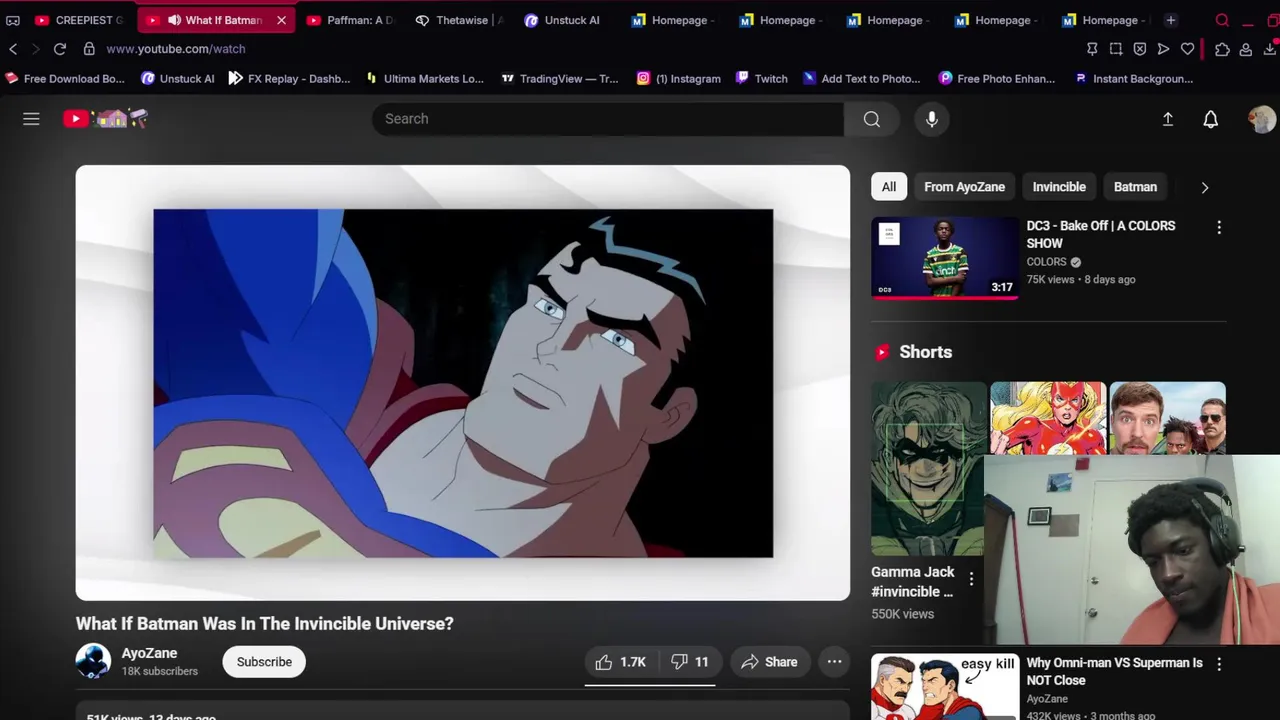
Task: Reload the page
Action: tap(60, 49)
